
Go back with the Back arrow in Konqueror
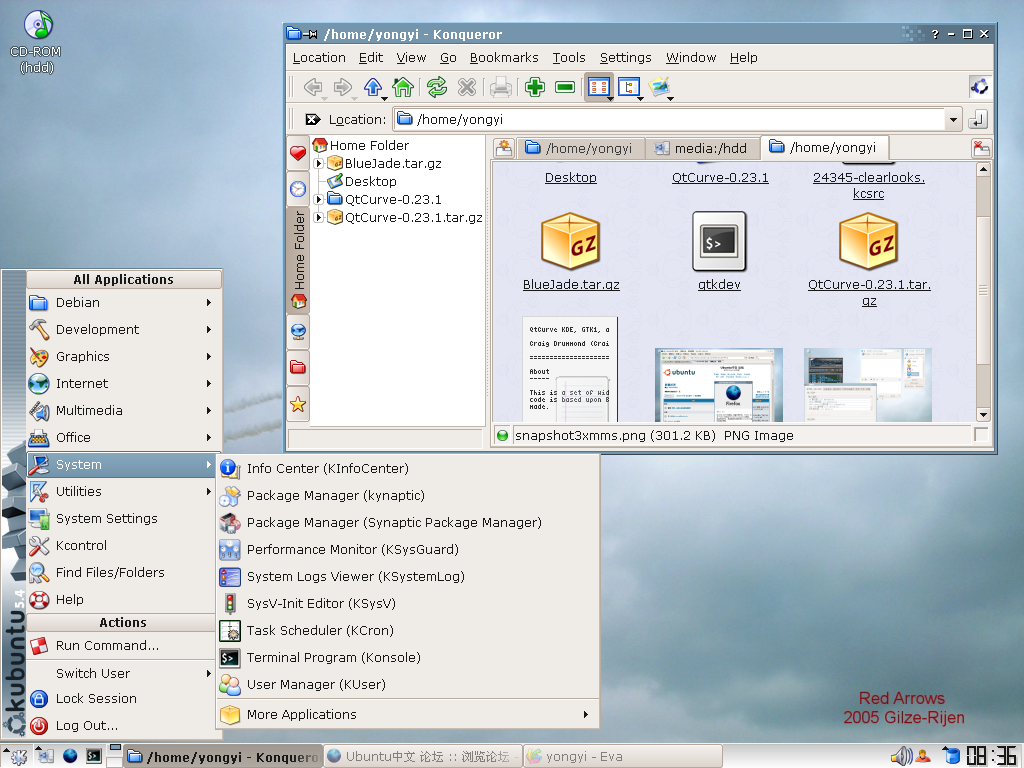(x=313, y=87)
